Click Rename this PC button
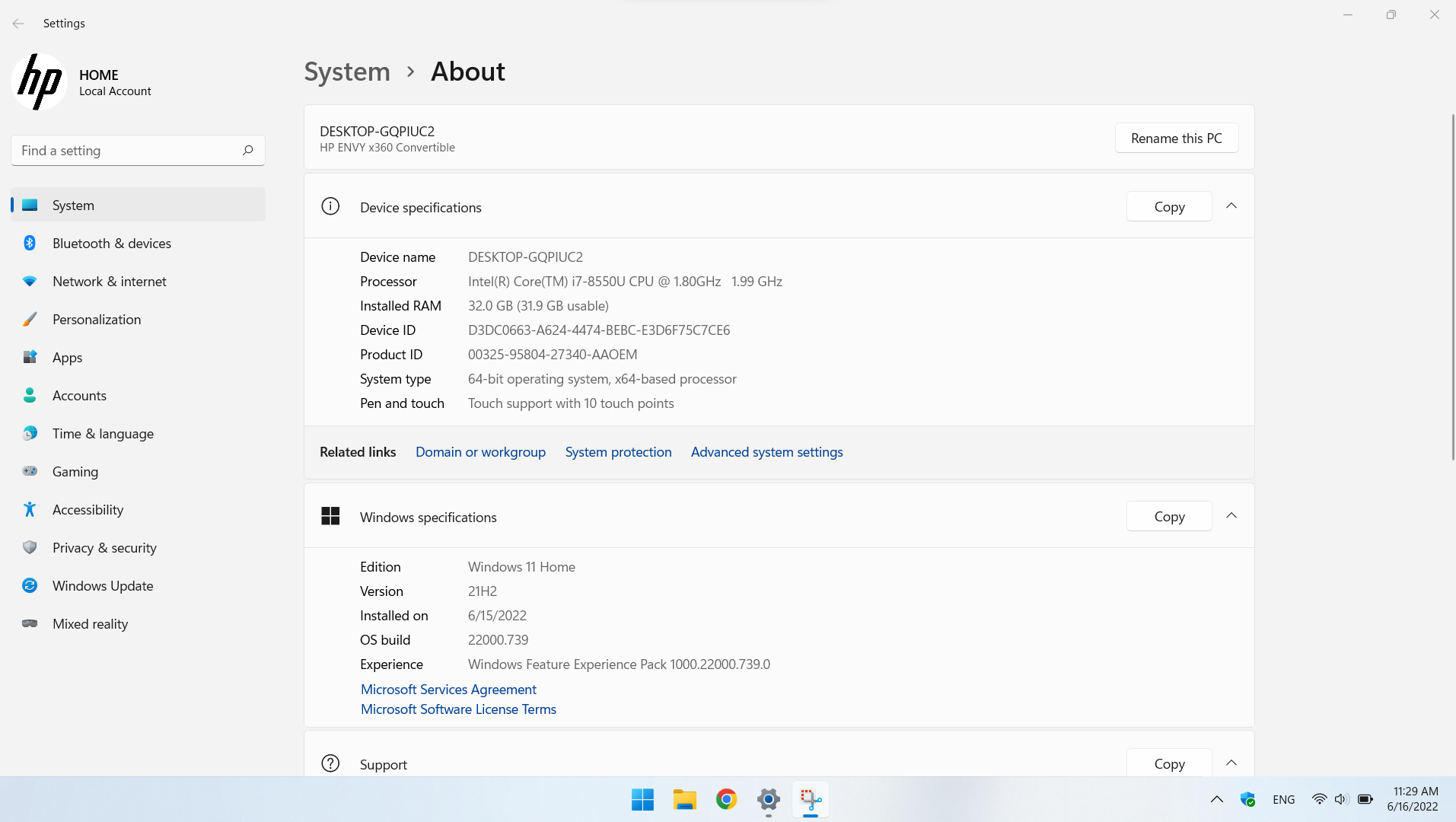This screenshot has height=822, width=1456. (x=1177, y=138)
